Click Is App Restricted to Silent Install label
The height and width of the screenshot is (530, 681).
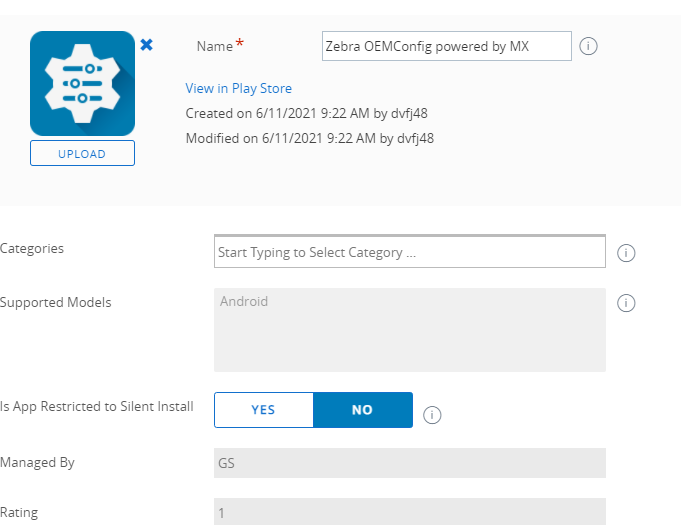(96, 406)
